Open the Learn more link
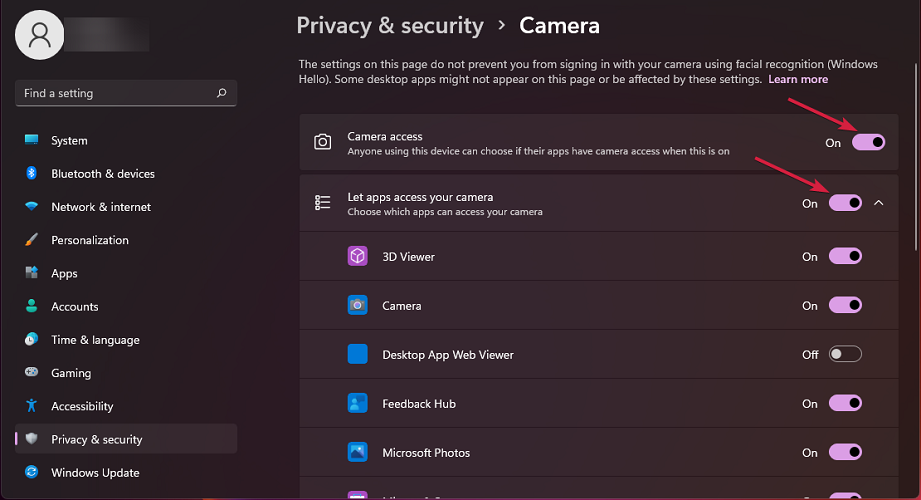This screenshot has width=921, height=500. coord(798,79)
